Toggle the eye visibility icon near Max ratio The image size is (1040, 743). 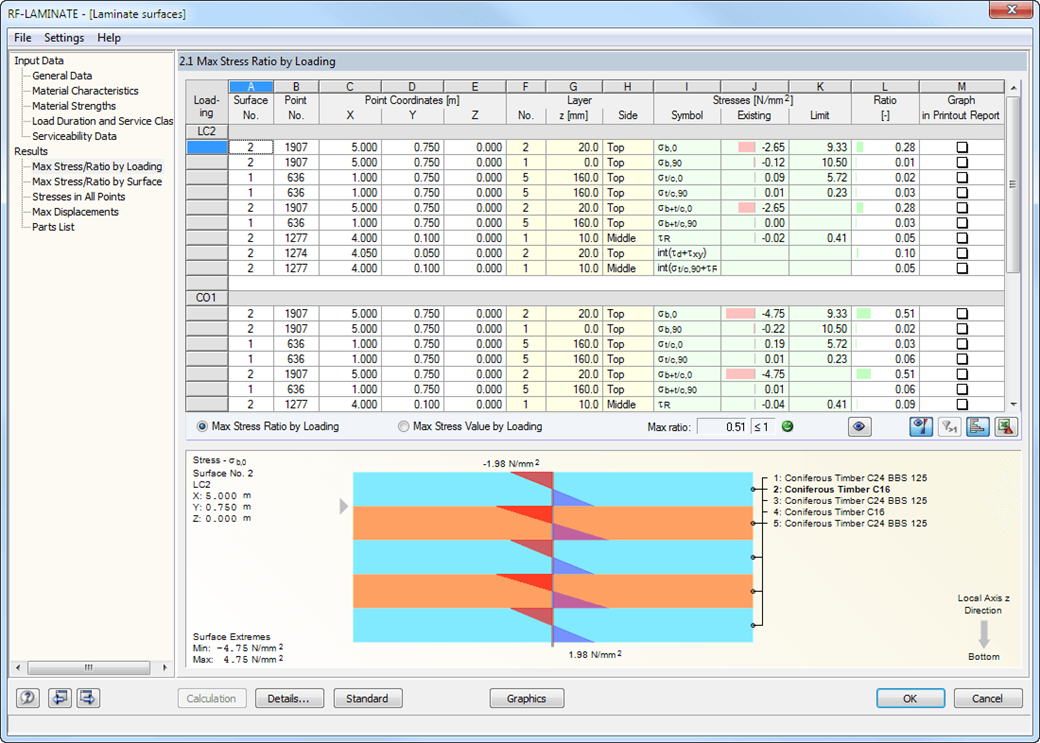858,427
